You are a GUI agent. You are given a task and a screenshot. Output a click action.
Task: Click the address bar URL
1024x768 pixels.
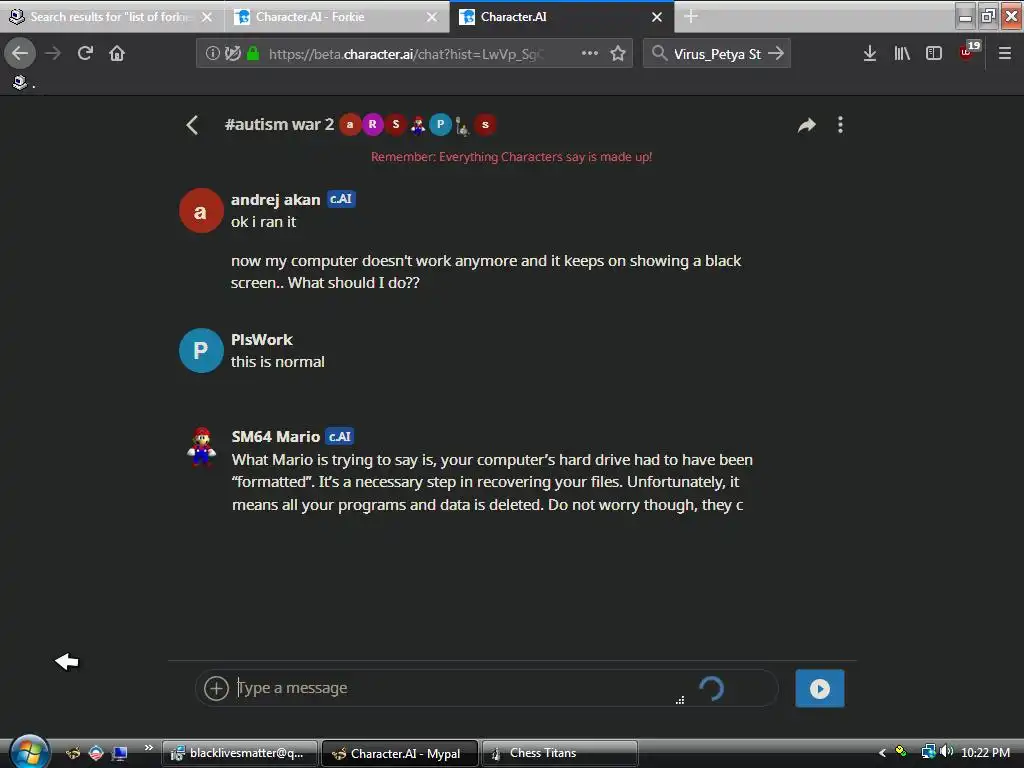click(x=405, y=54)
